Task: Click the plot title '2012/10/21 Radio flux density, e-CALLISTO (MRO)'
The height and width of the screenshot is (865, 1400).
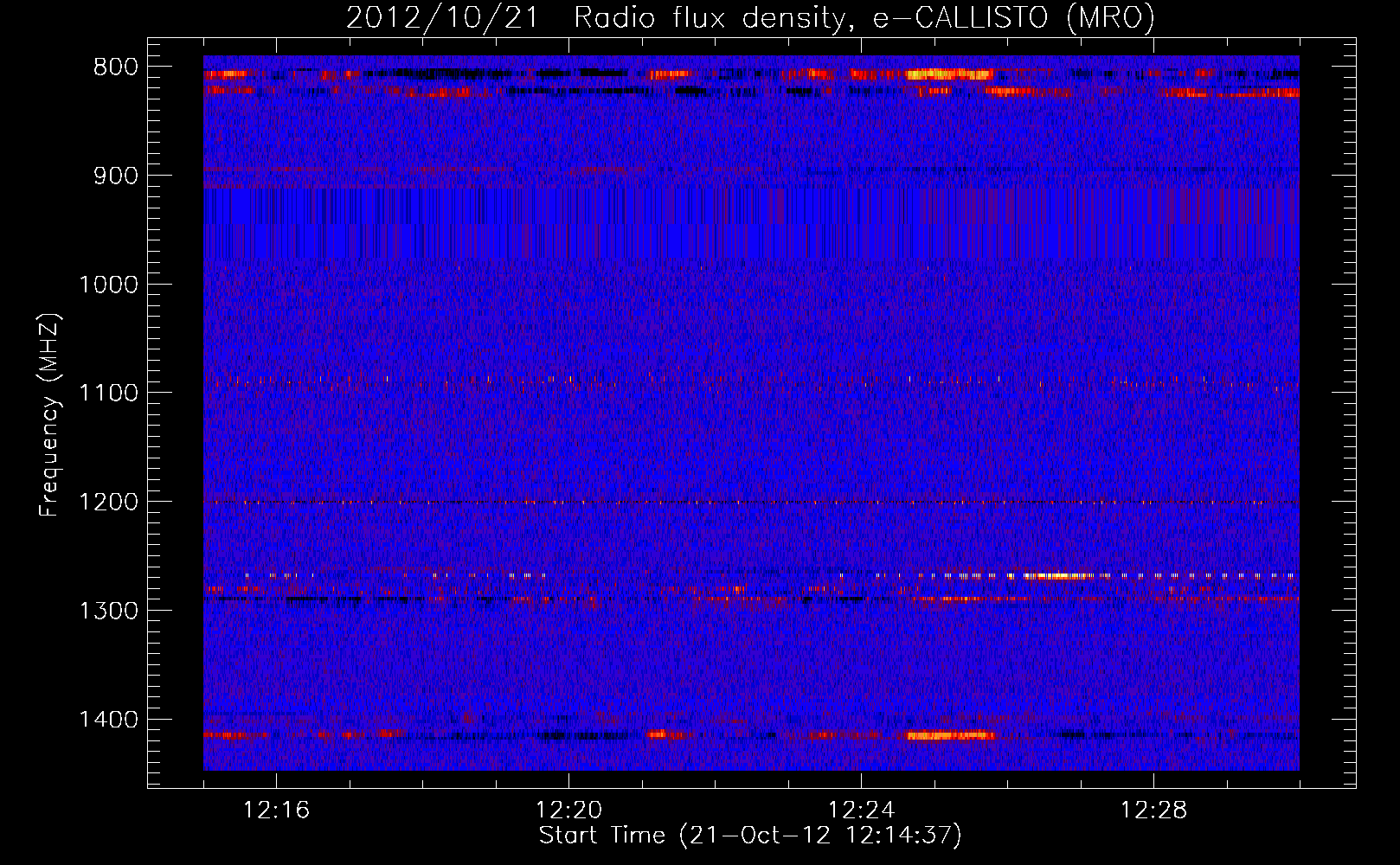Action: point(750,17)
